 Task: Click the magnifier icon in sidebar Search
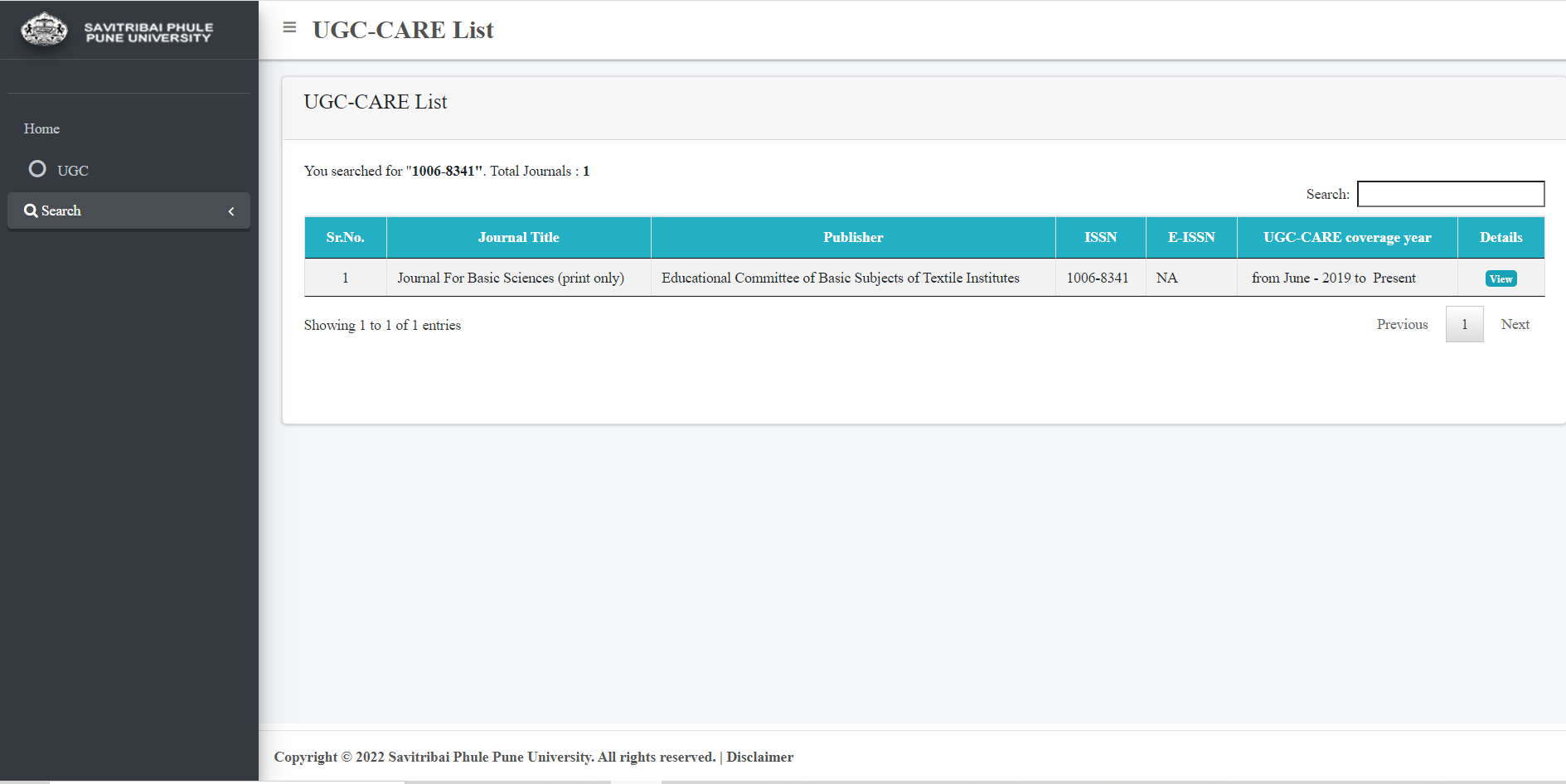tap(31, 211)
